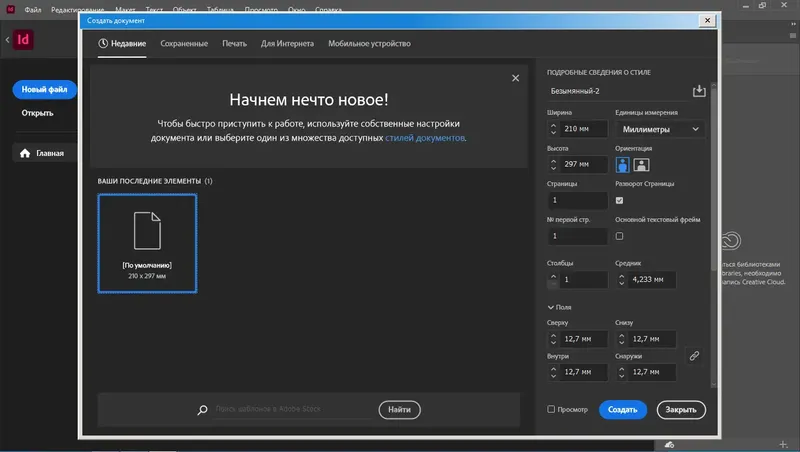
Task: Click the Adobe Stock template search field
Action: pyautogui.click(x=294, y=409)
